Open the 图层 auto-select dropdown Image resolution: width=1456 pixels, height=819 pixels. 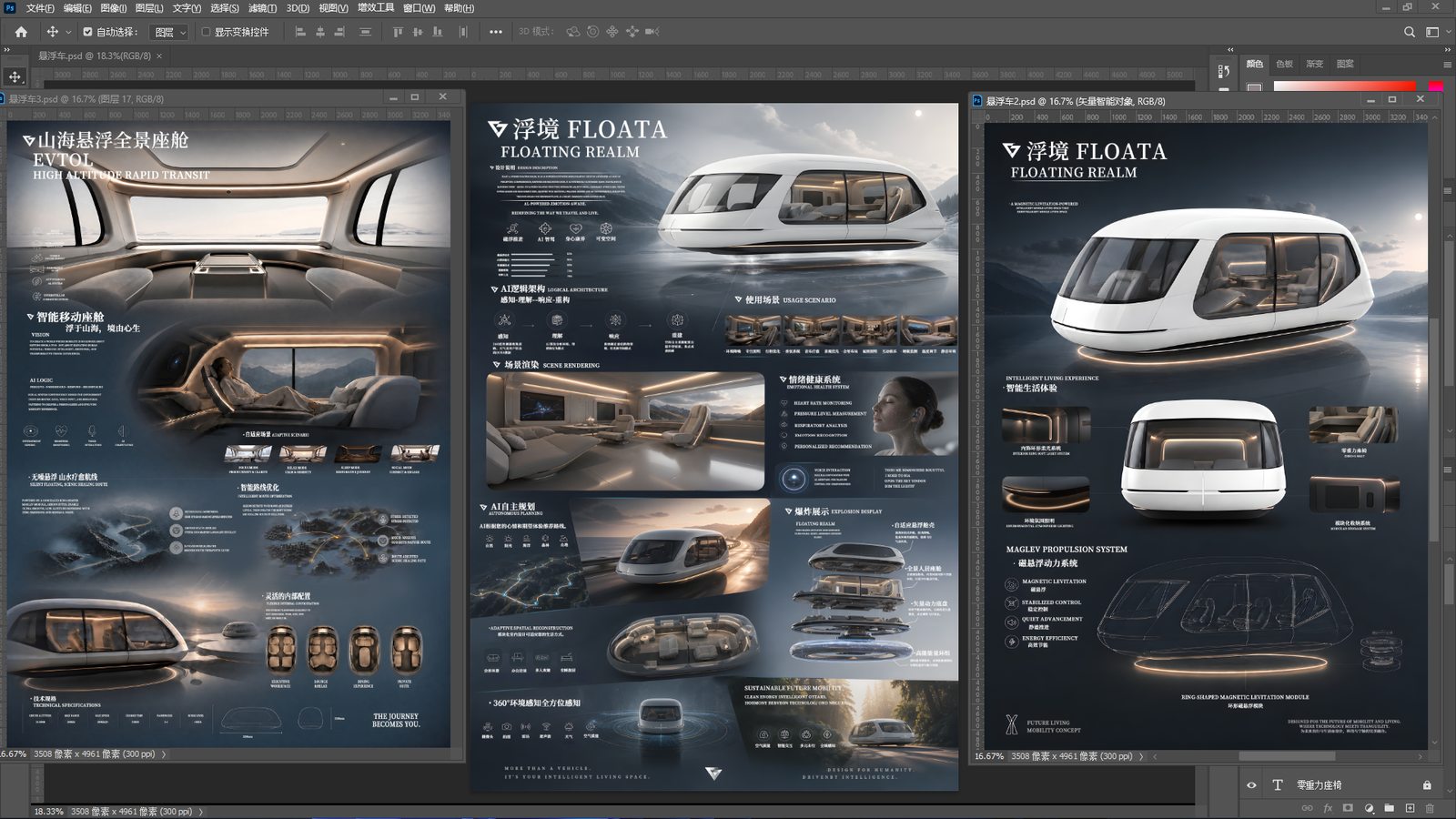pos(169,32)
